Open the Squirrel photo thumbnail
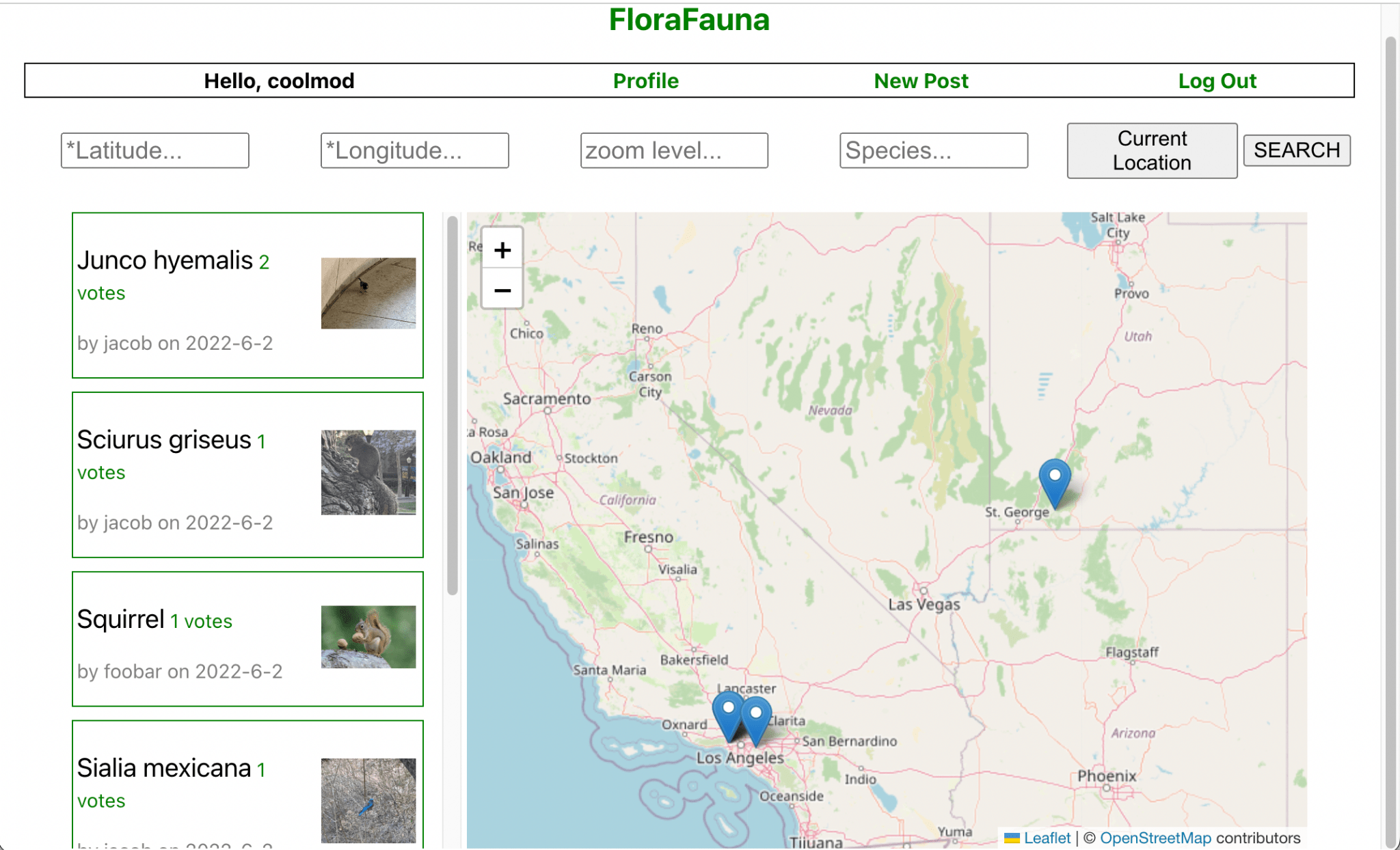Viewport: 1400px width, 850px height. coord(368,637)
